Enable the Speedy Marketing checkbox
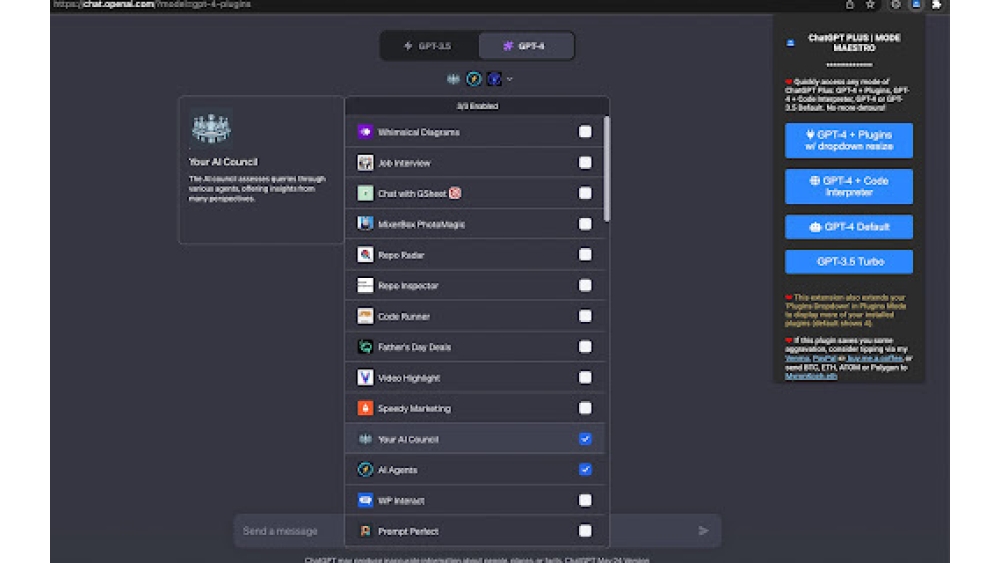1000x563 pixels. [585, 408]
